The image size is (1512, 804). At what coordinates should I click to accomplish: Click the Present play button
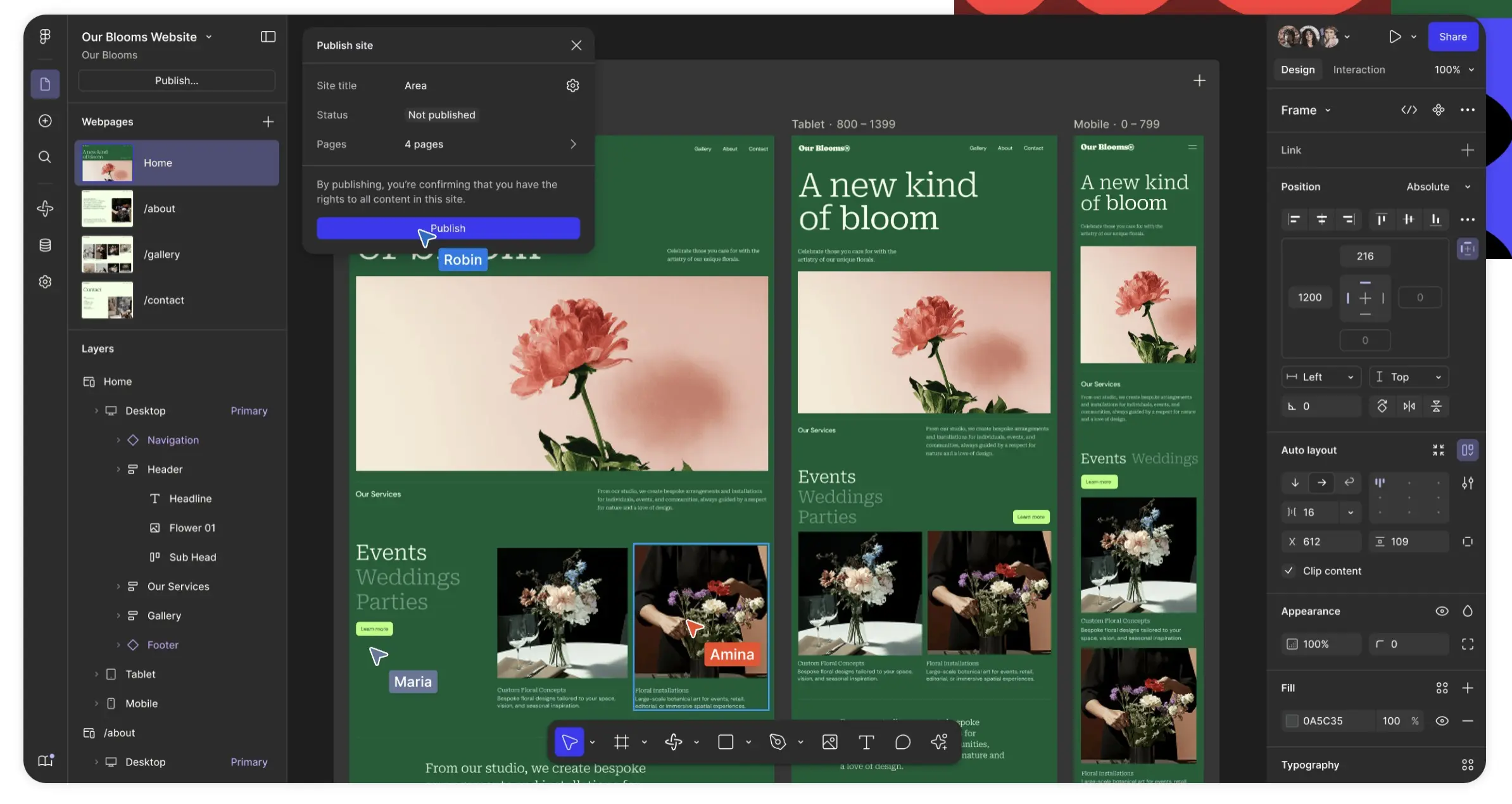click(1394, 37)
